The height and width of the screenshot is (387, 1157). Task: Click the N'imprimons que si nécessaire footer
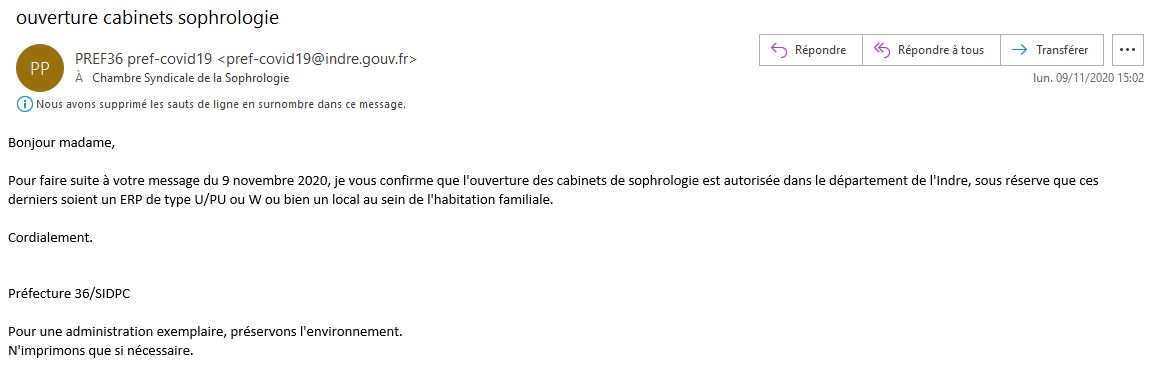(100, 351)
